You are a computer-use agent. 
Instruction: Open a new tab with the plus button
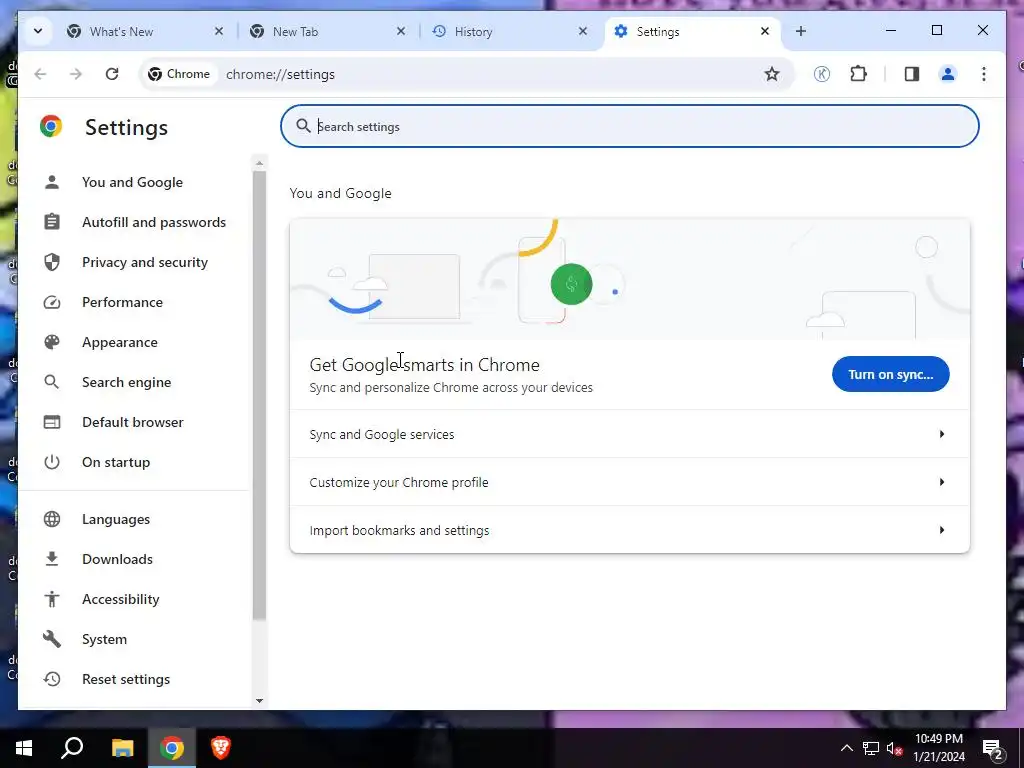click(801, 31)
